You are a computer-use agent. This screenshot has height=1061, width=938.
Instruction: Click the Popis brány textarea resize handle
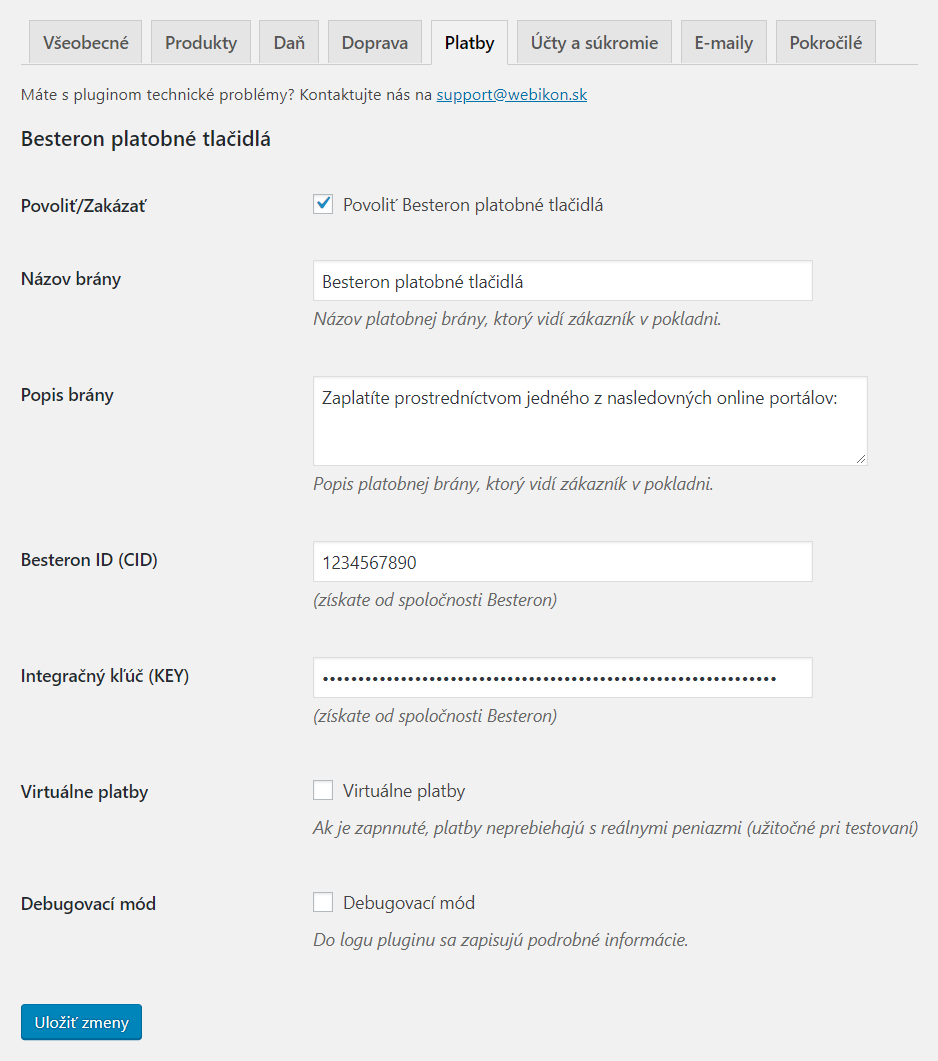pos(861,459)
